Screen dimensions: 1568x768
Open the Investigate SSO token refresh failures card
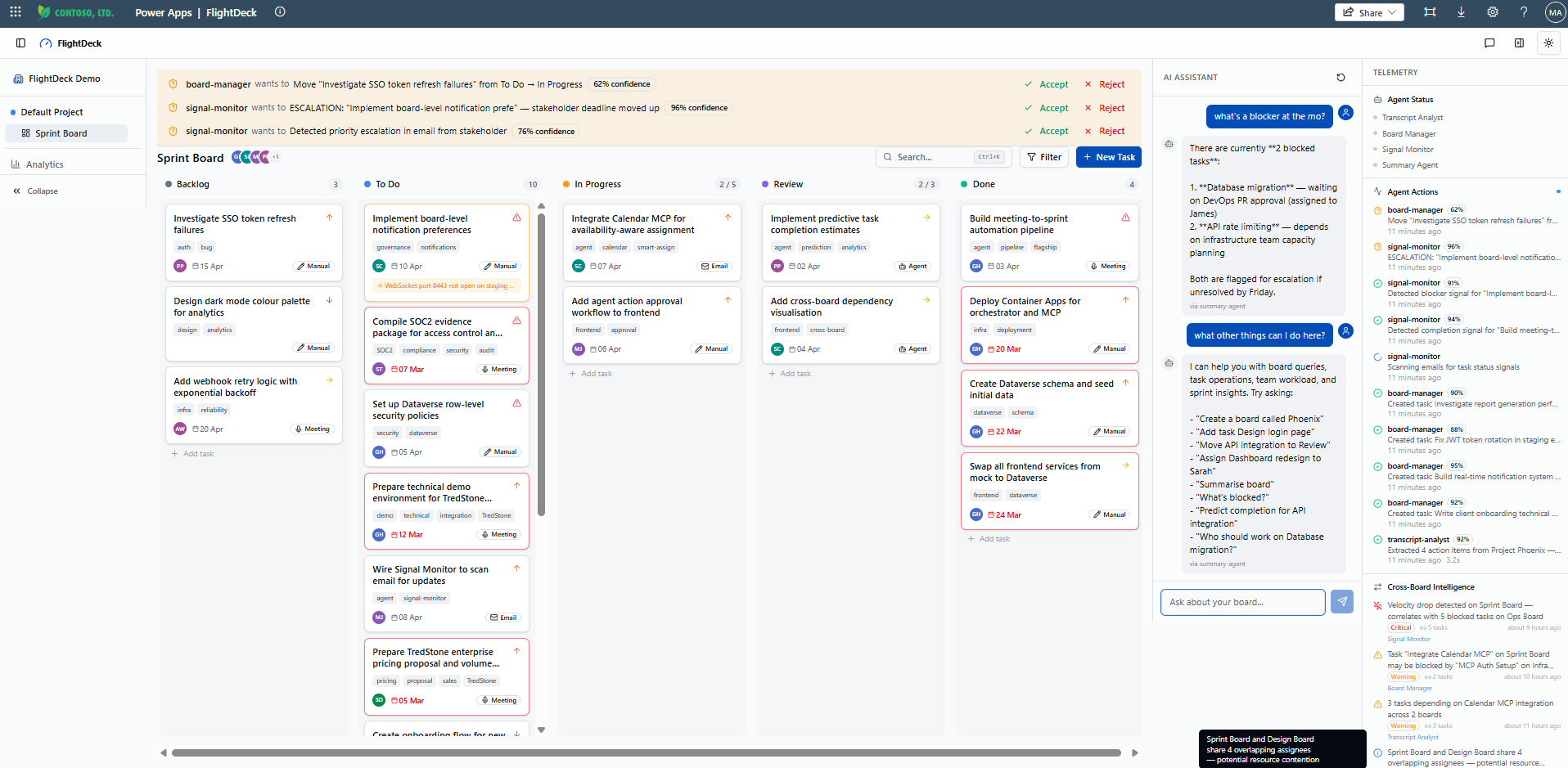(x=254, y=242)
